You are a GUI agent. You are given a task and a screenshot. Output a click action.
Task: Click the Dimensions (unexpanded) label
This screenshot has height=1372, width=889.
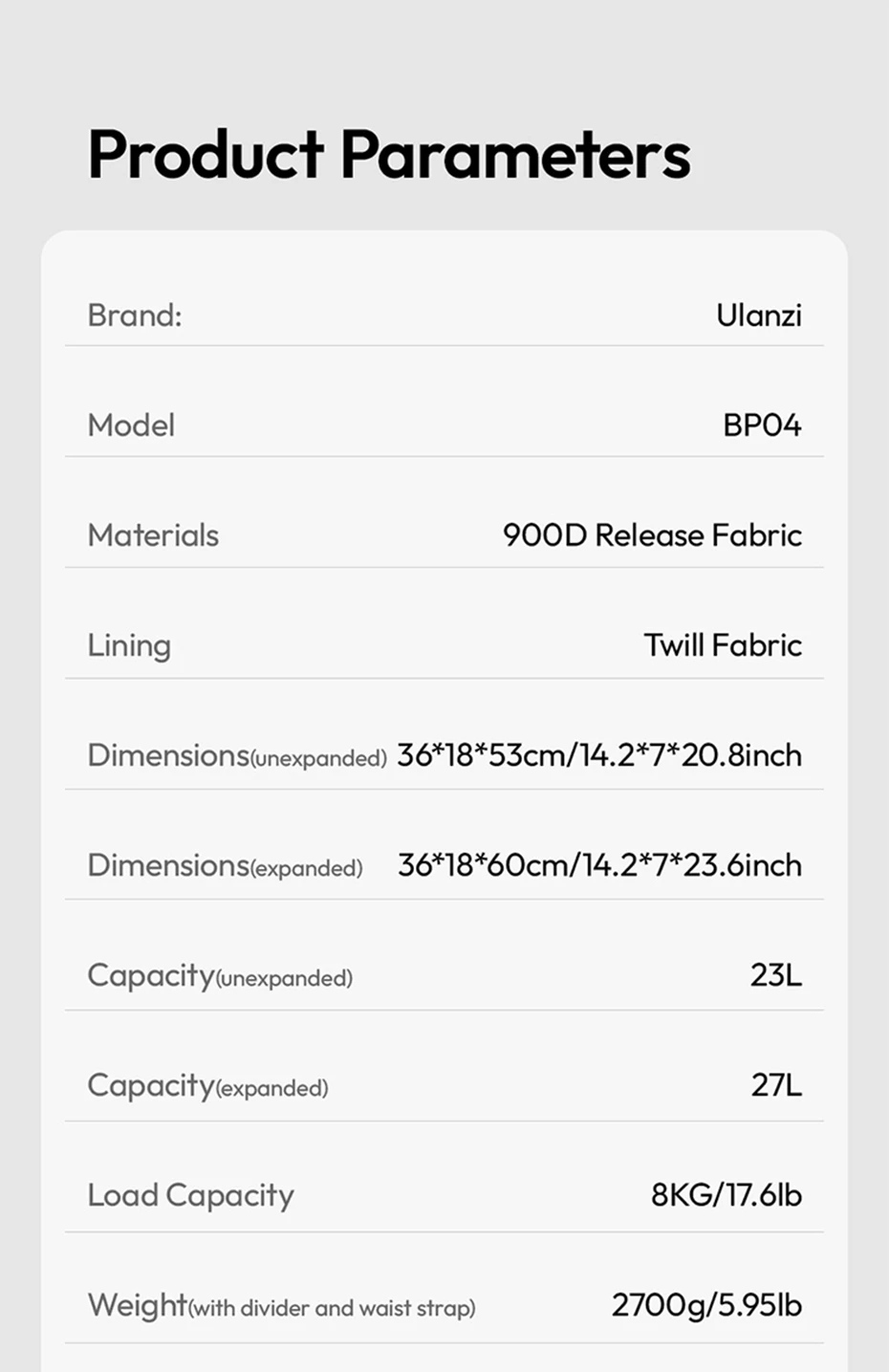236,755
